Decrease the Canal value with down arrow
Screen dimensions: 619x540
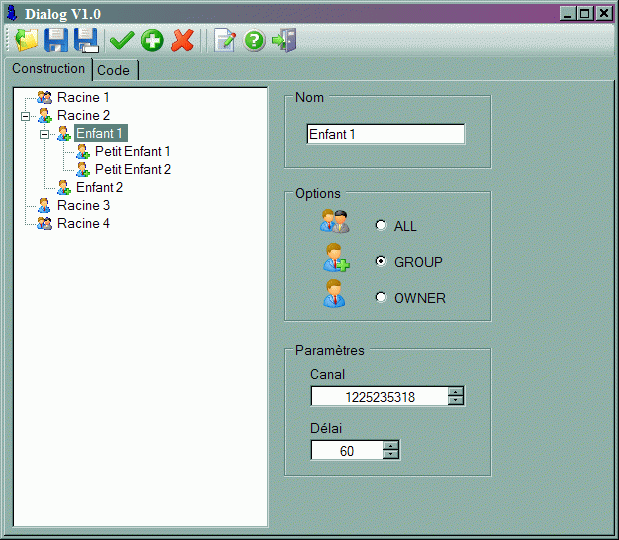point(456,400)
